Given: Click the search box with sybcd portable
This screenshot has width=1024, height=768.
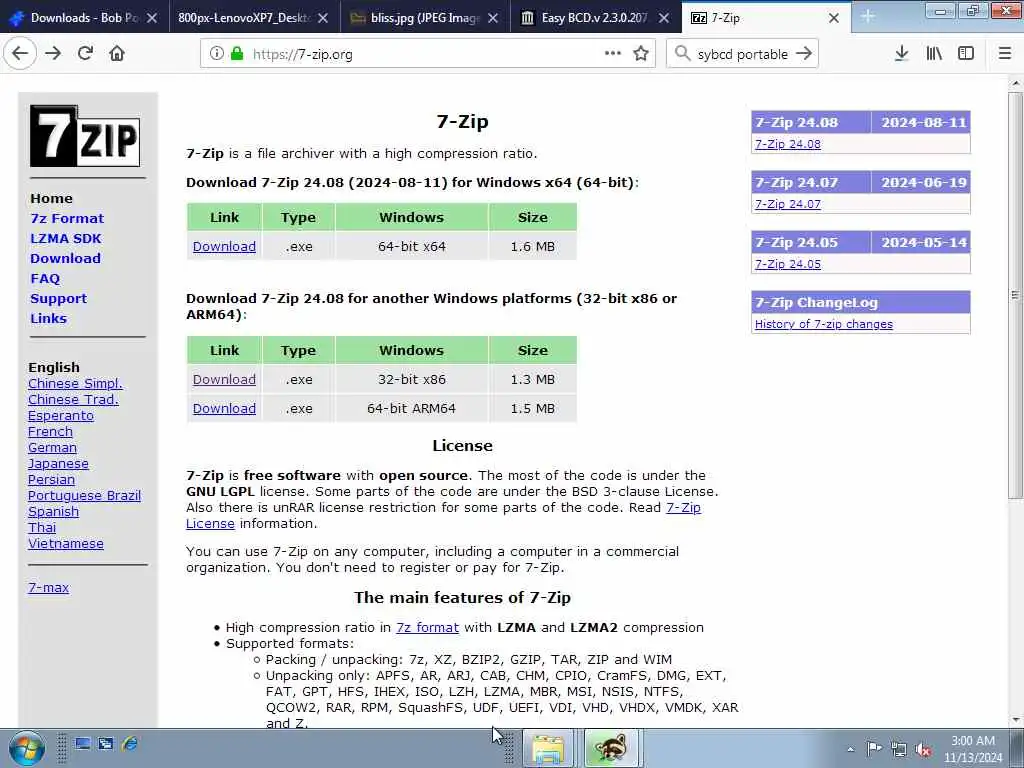Looking at the screenshot, I should pyautogui.click(x=743, y=54).
